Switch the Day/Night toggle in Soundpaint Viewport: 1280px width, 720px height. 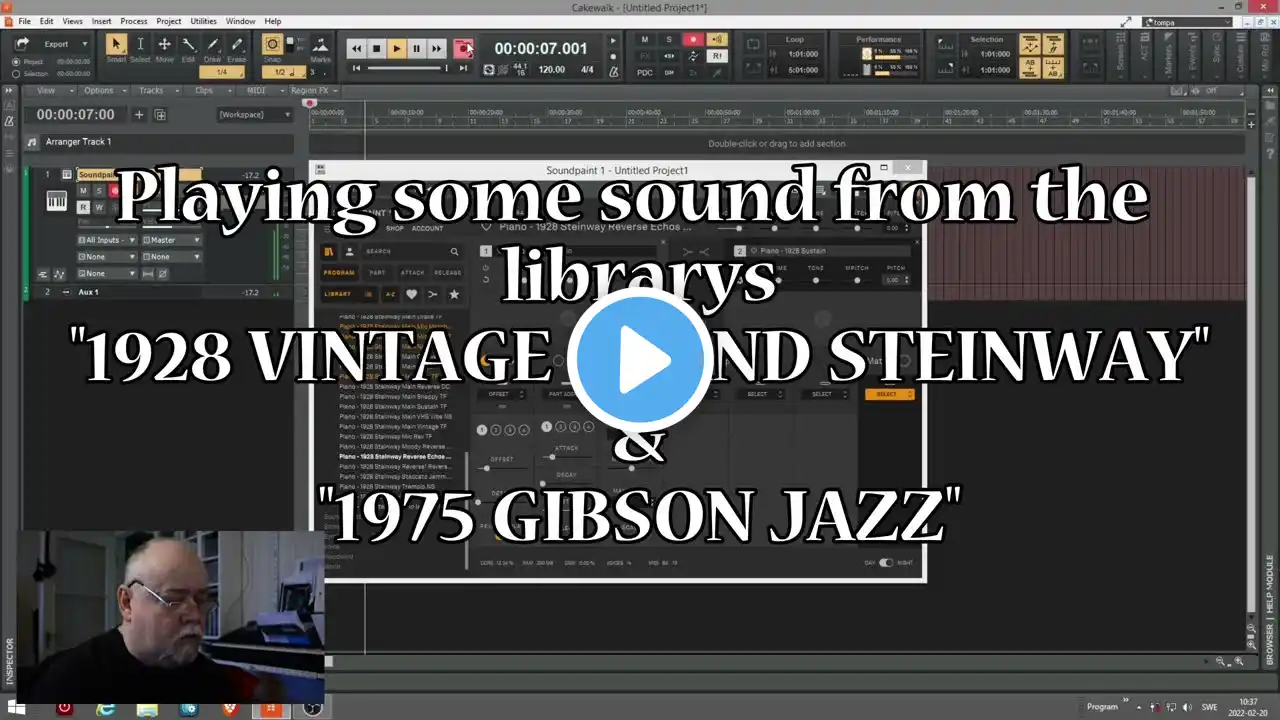[x=885, y=563]
